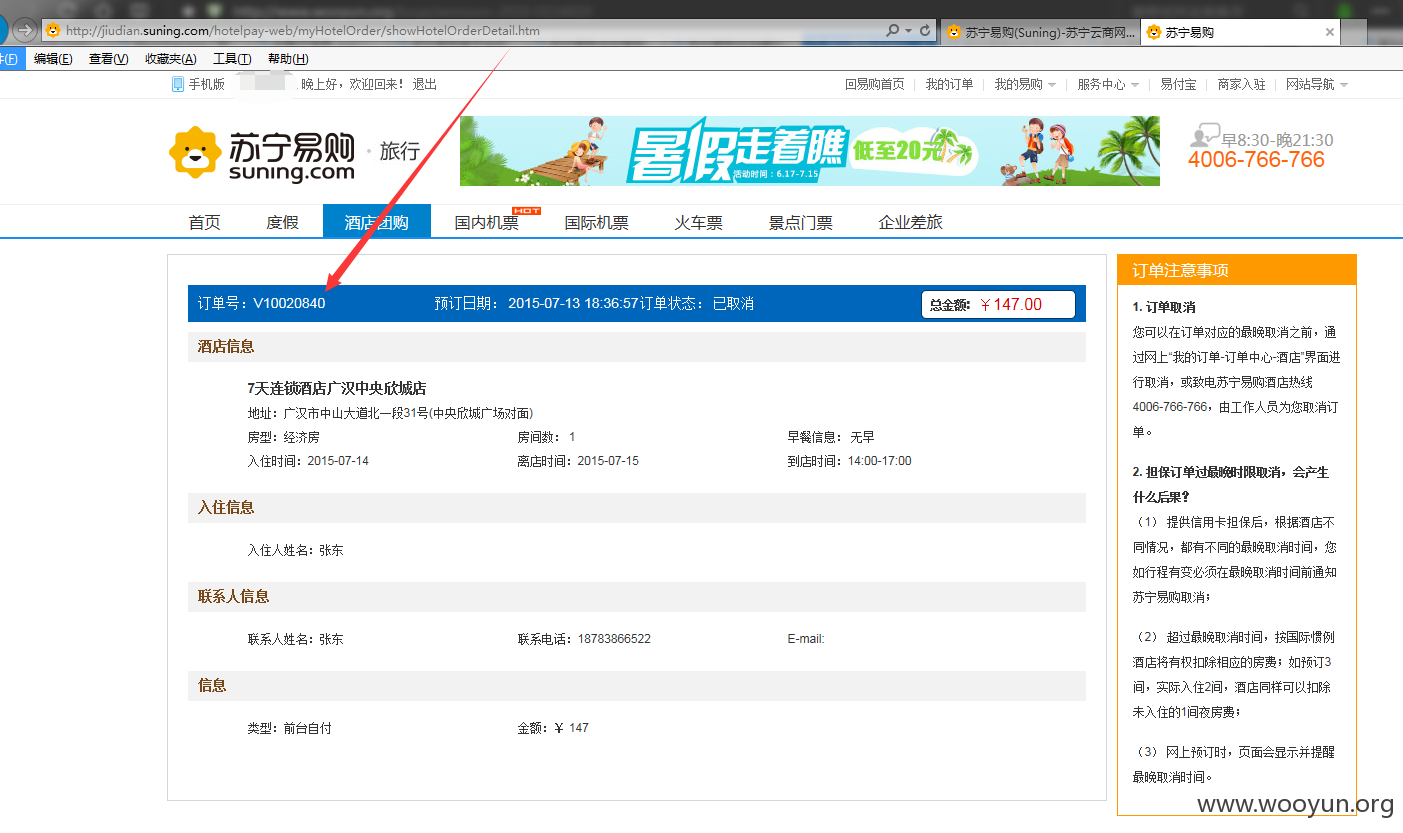The image size is (1403, 833).
Task: Open the 暑假走着瞧 promotional banner
Action: (x=810, y=151)
